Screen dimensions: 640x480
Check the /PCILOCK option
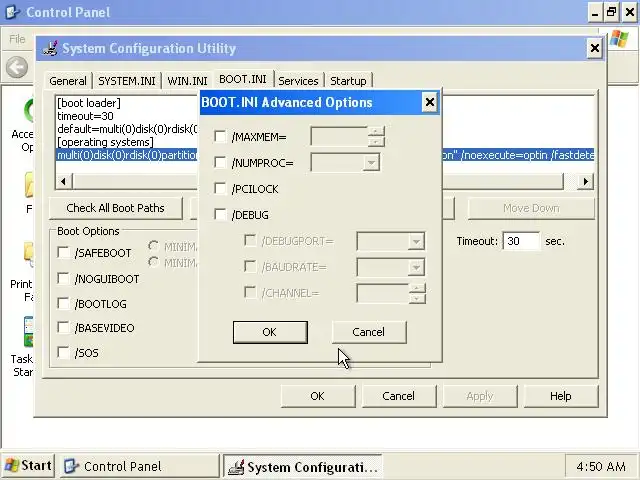220,188
